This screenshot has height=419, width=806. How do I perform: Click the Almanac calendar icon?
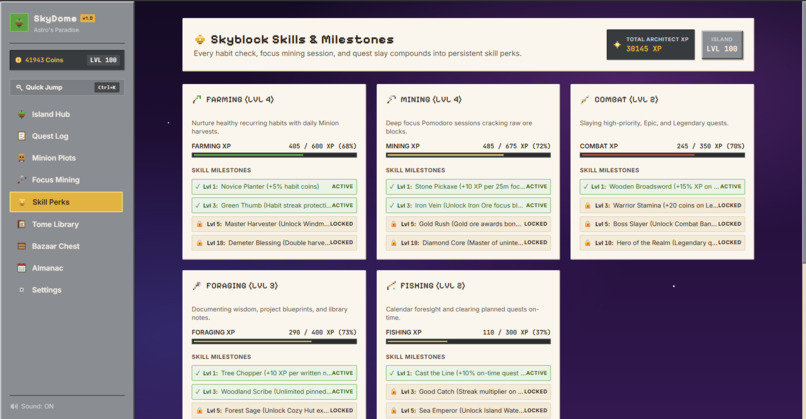tap(22, 268)
